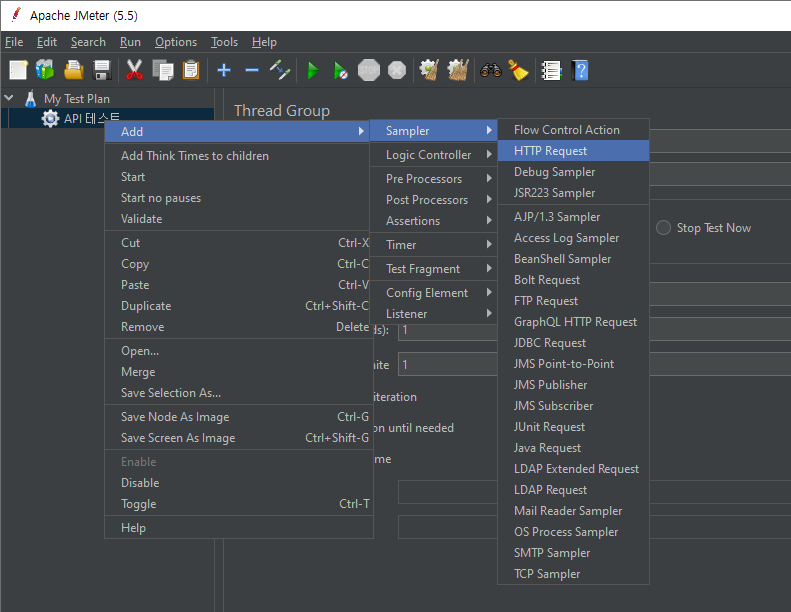Open the Tools menu
The image size is (791, 612).
[224, 42]
